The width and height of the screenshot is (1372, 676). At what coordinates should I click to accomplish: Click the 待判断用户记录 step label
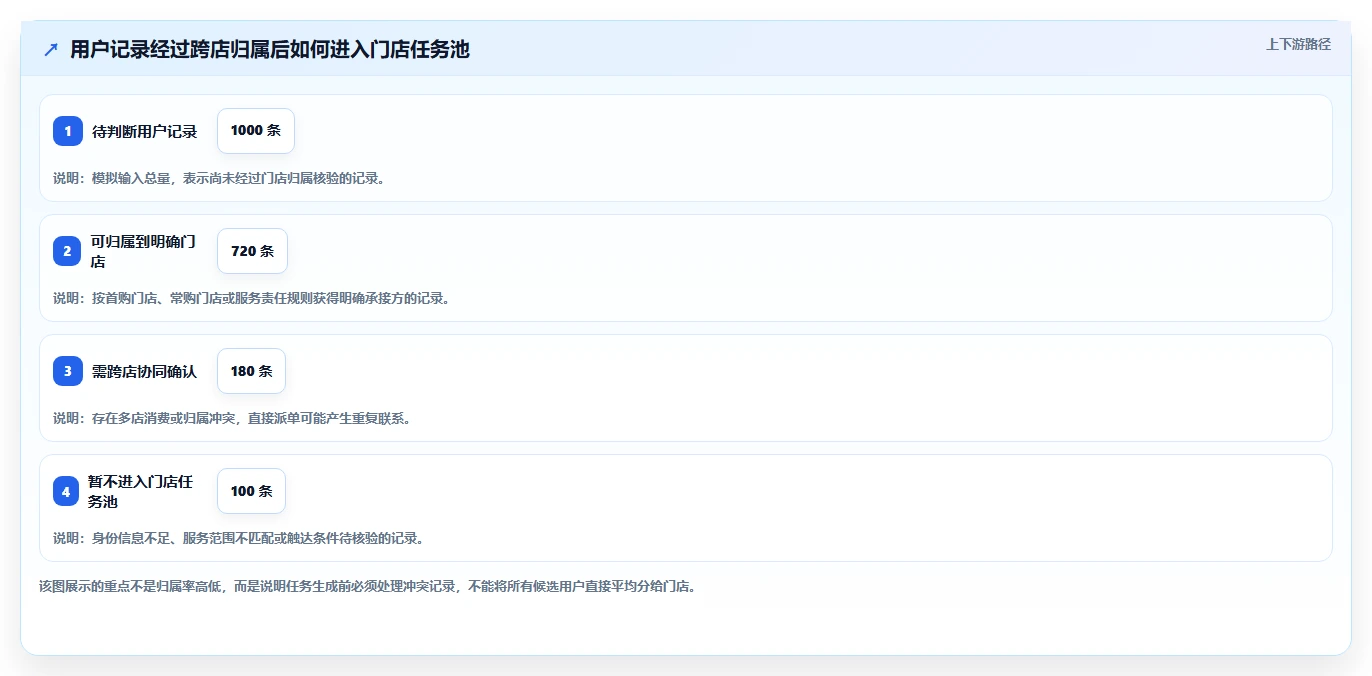pyautogui.click(x=145, y=131)
